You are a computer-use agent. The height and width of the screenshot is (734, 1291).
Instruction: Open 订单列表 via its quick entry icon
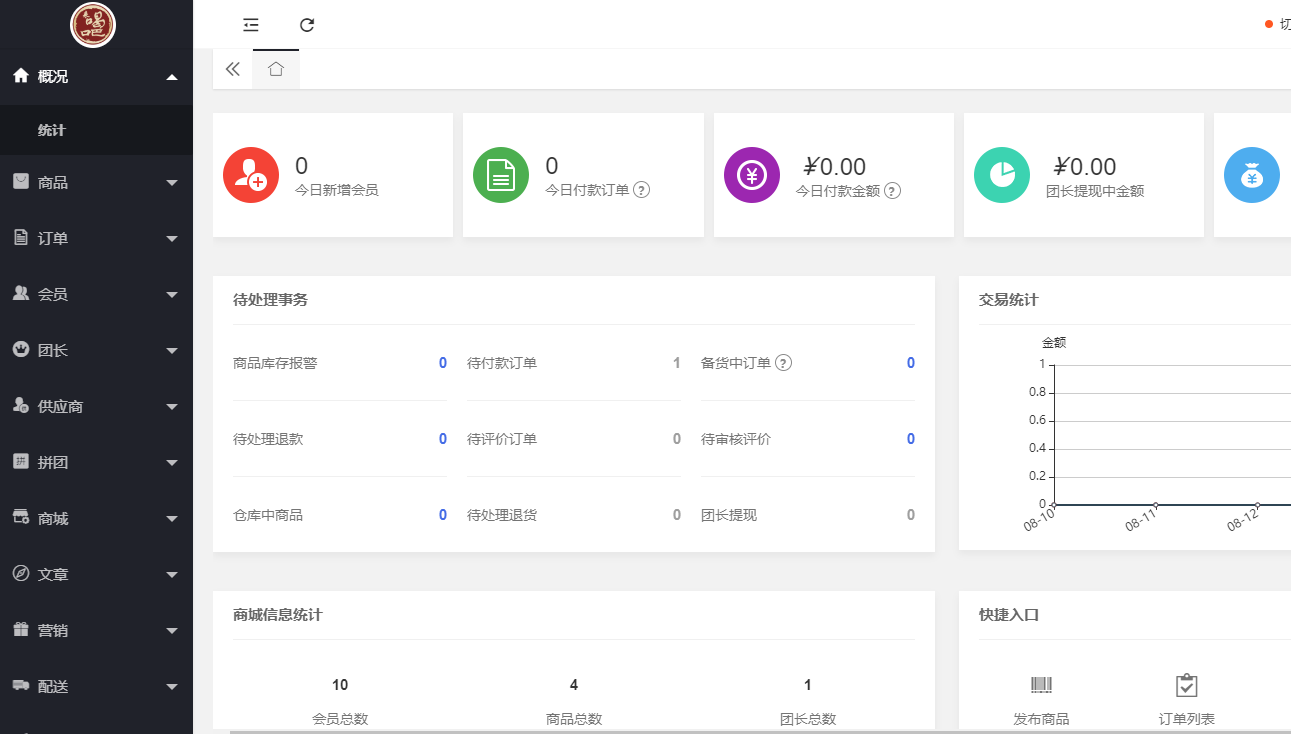click(1186, 685)
